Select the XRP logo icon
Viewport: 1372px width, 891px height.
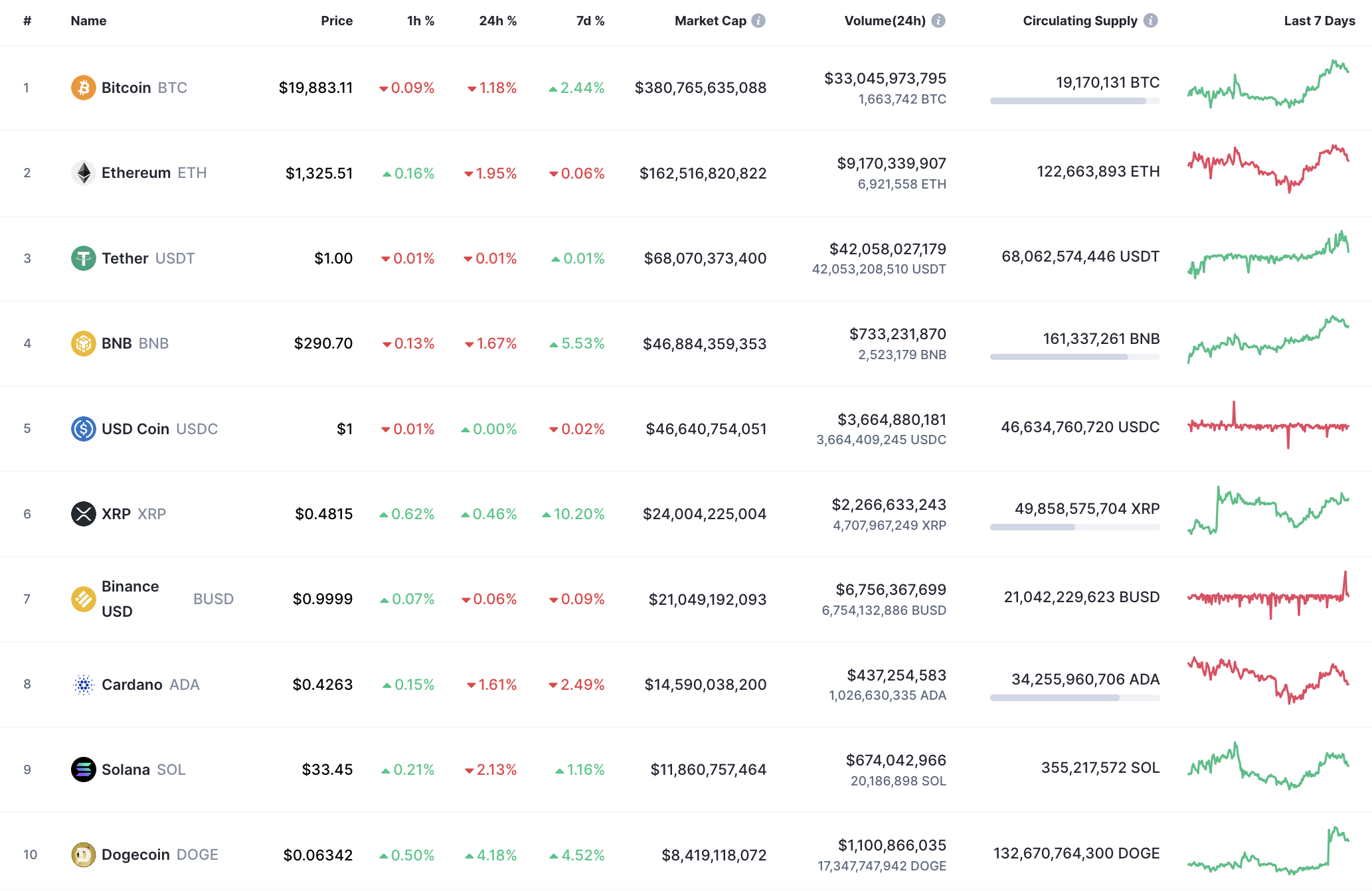(82, 513)
